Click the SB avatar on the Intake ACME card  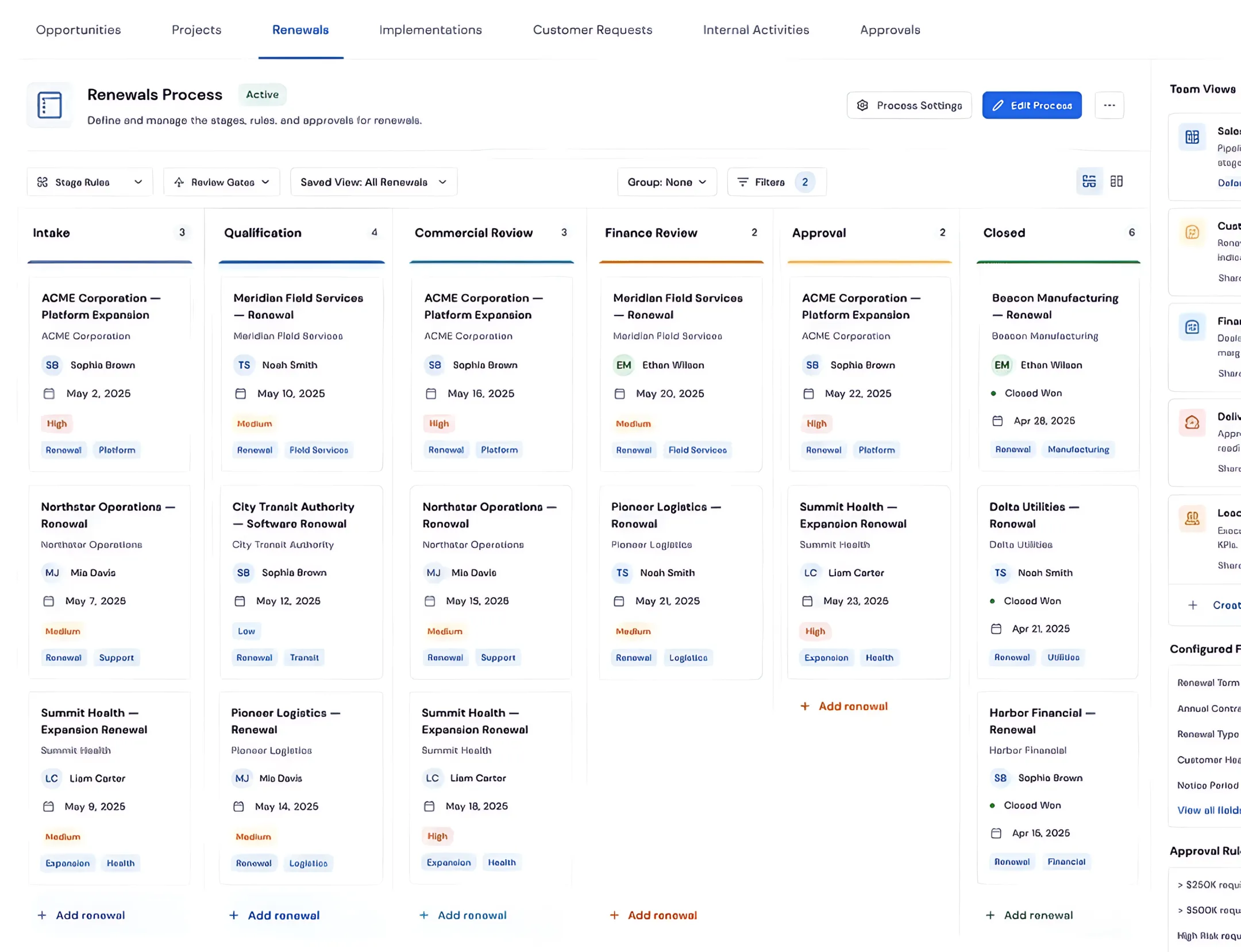coord(52,365)
